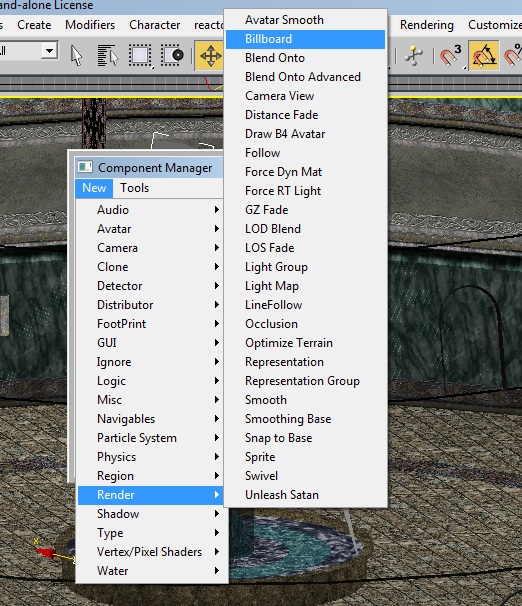Screen dimensions: 522x606
Task: Open Tools menu in Component Manager
Action: click(134, 188)
